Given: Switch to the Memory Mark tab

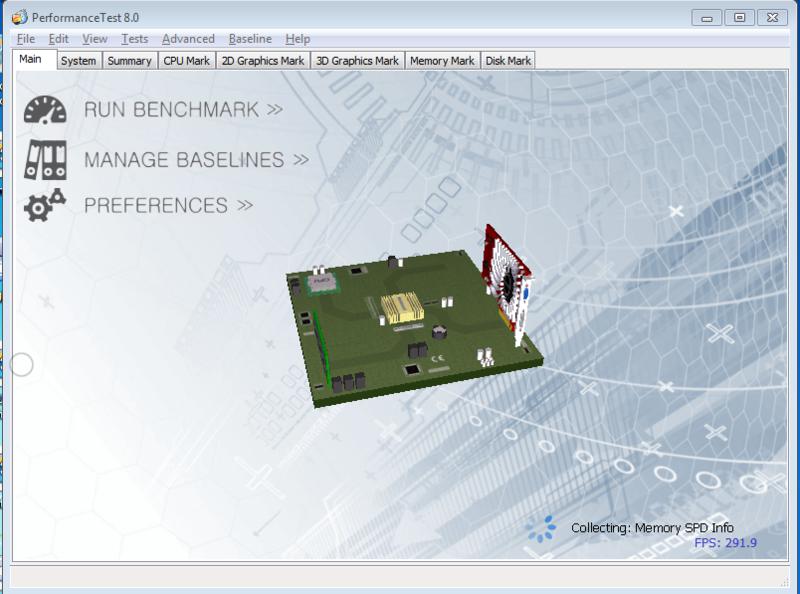Looking at the screenshot, I should (x=442, y=61).
